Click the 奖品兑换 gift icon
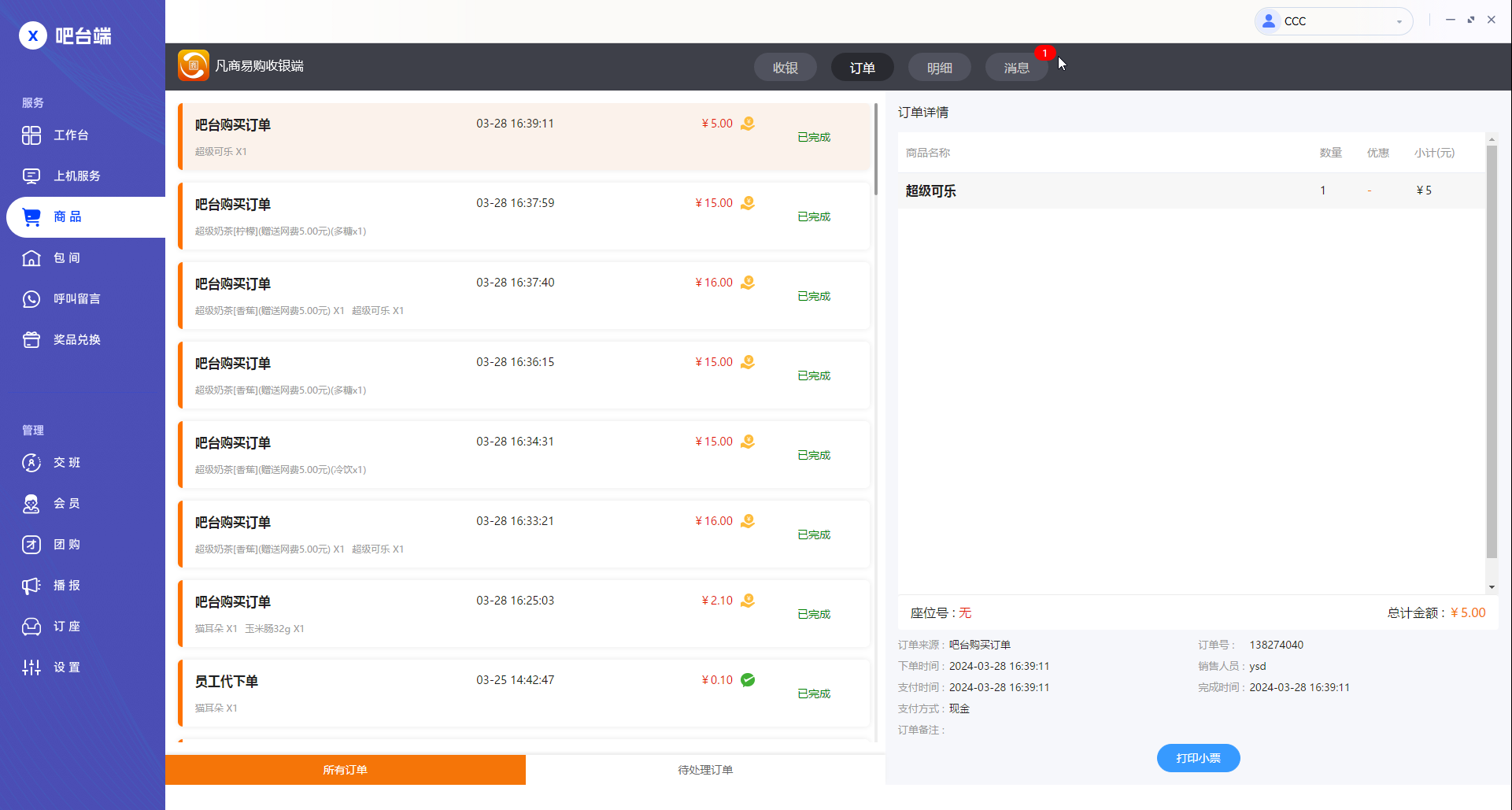This screenshot has width=1512, height=810. click(31, 340)
